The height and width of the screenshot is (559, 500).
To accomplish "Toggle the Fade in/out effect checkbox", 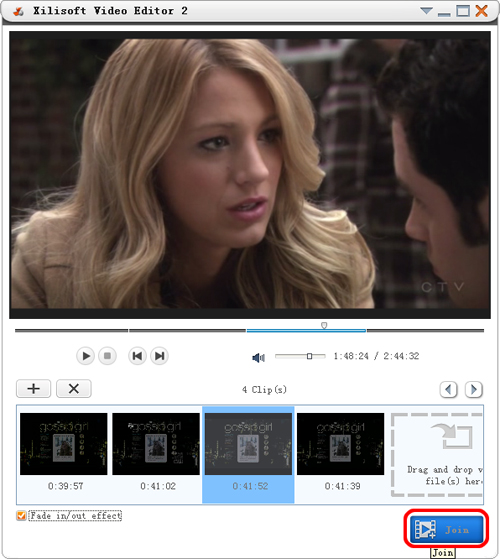I will [21, 516].
